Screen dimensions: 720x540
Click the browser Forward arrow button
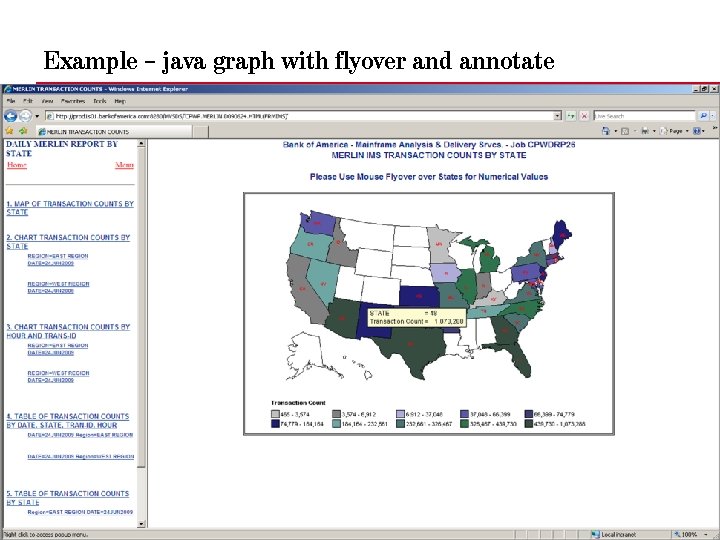click(26, 116)
